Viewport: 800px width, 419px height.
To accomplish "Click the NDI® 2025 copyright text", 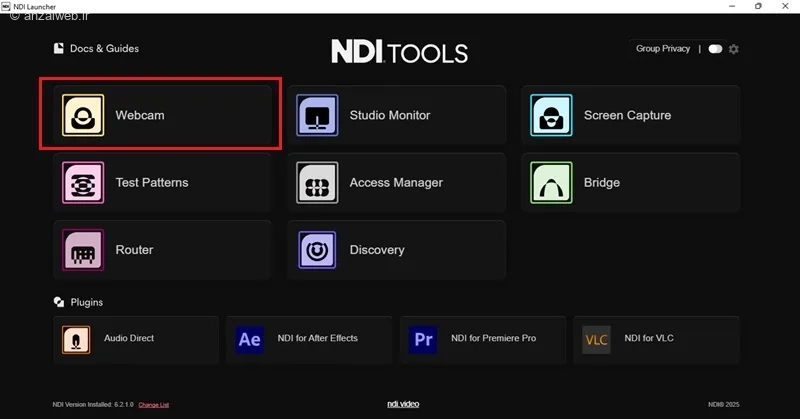I will [723, 404].
